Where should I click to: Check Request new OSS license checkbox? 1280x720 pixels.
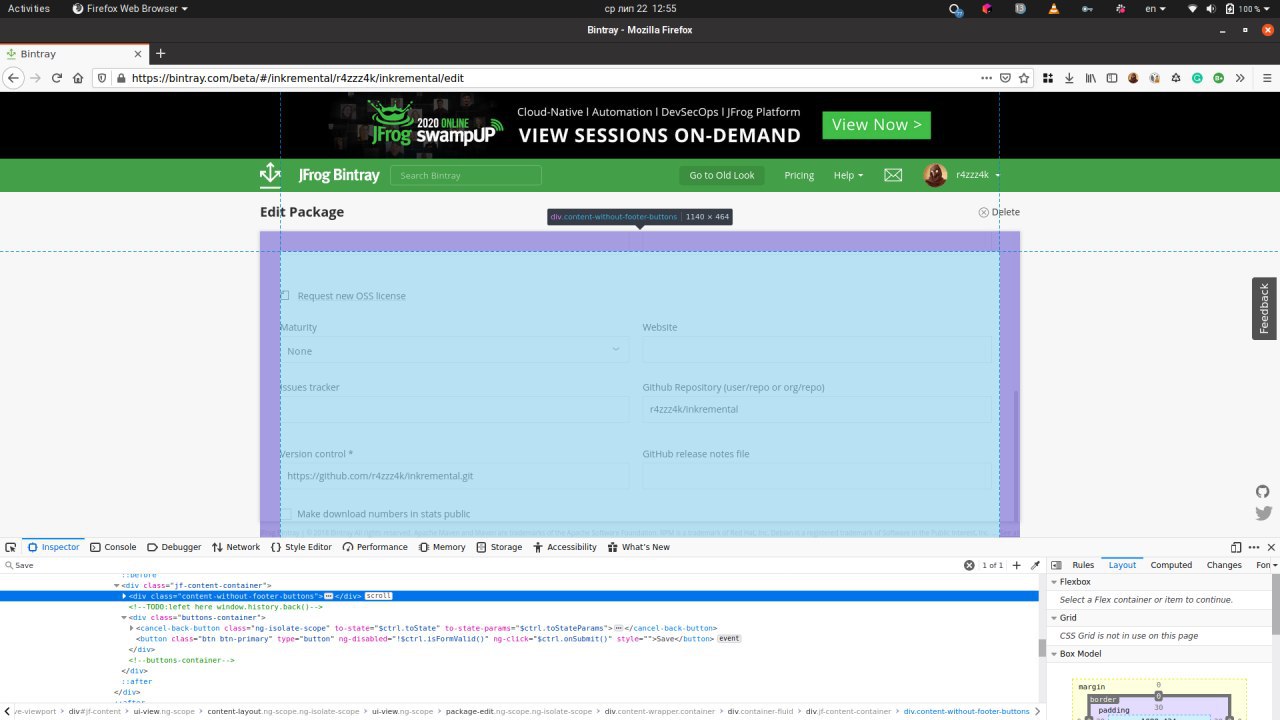(x=285, y=296)
